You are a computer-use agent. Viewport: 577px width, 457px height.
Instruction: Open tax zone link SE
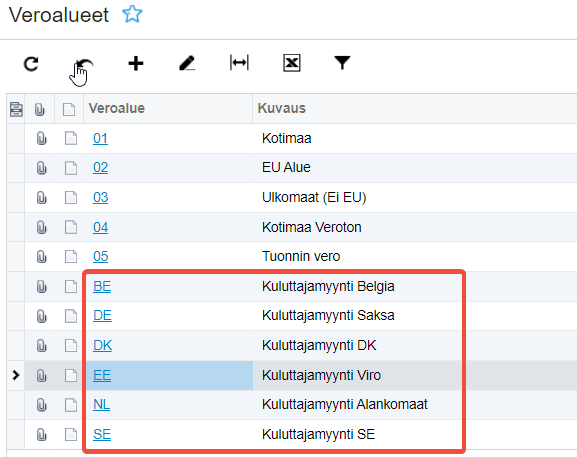tap(102, 435)
